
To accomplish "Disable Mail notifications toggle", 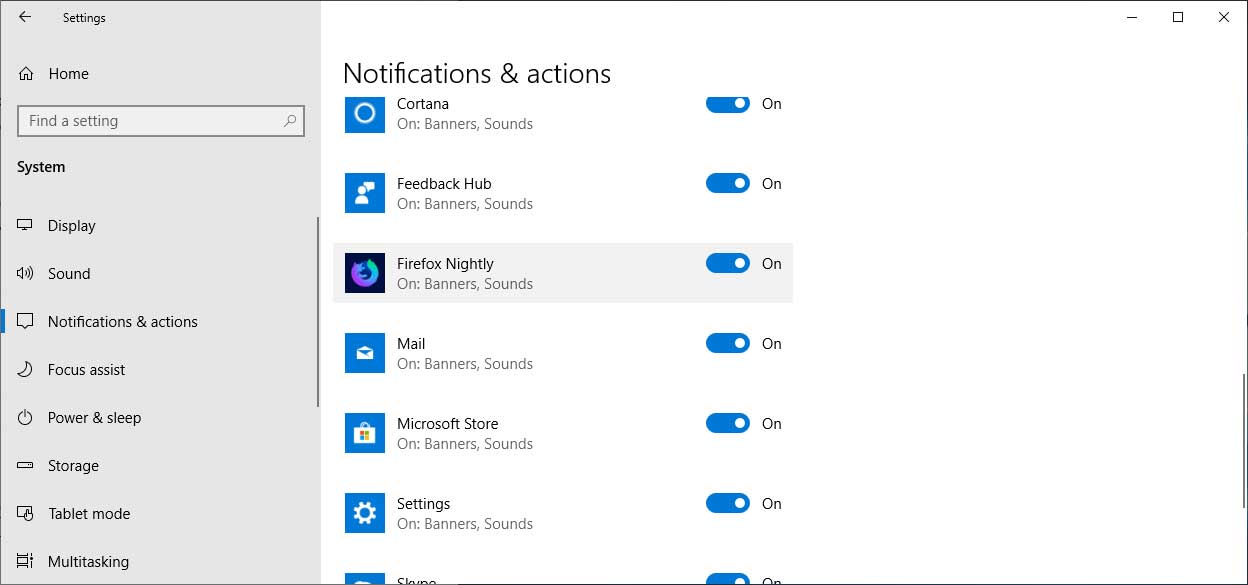I will point(728,343).
